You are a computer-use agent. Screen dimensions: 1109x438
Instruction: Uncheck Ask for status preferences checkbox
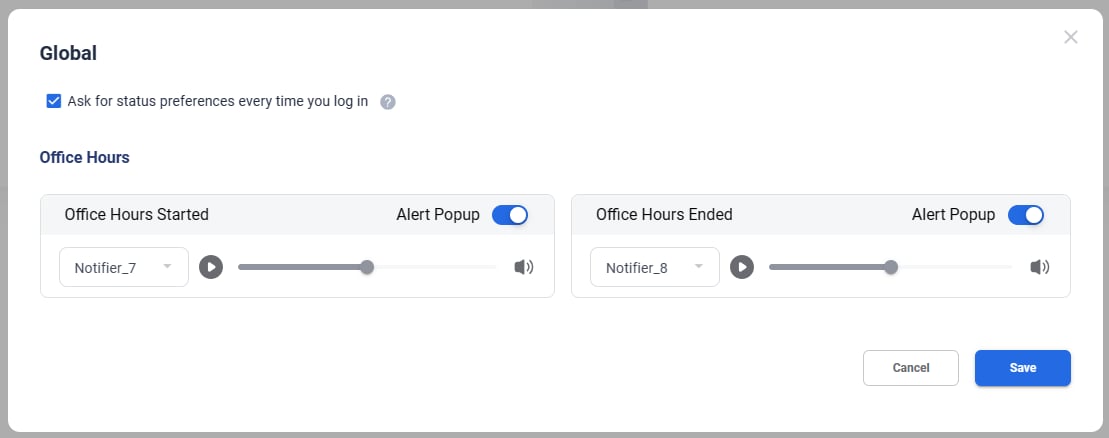pos(54,101)
